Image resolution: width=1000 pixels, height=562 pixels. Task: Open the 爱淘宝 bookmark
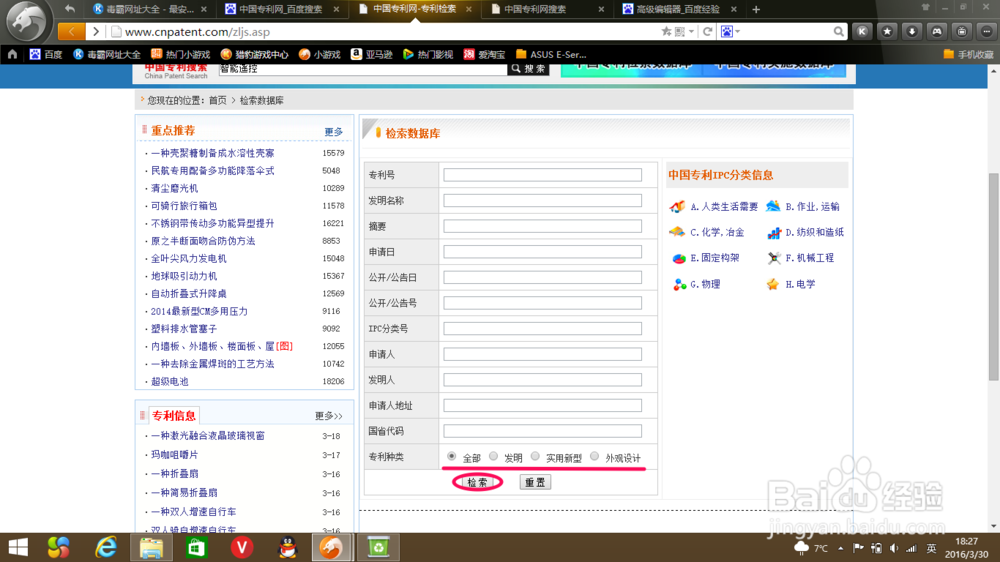[485, 54]
